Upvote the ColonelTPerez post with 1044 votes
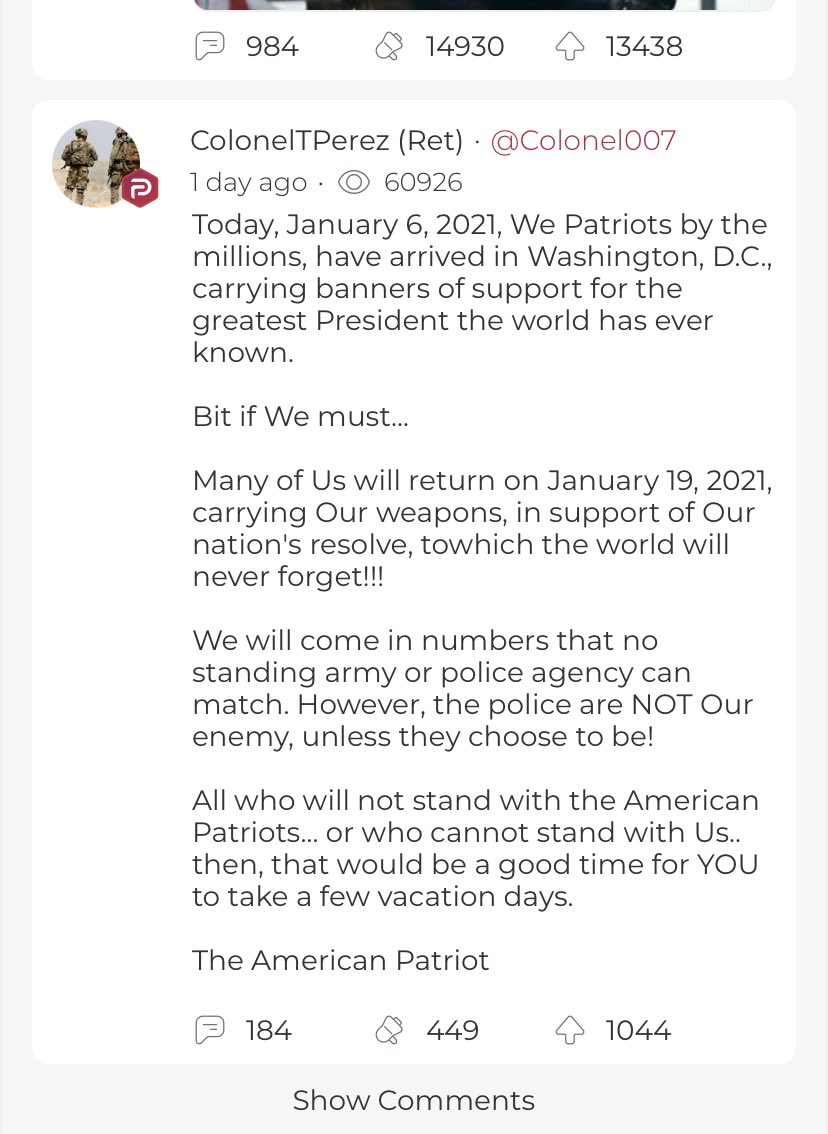 570,1030
